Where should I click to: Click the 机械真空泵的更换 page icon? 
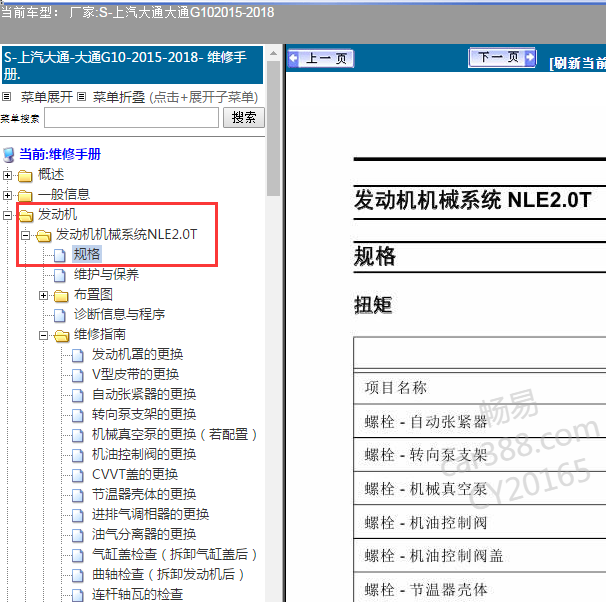click(x=78, y=435)
